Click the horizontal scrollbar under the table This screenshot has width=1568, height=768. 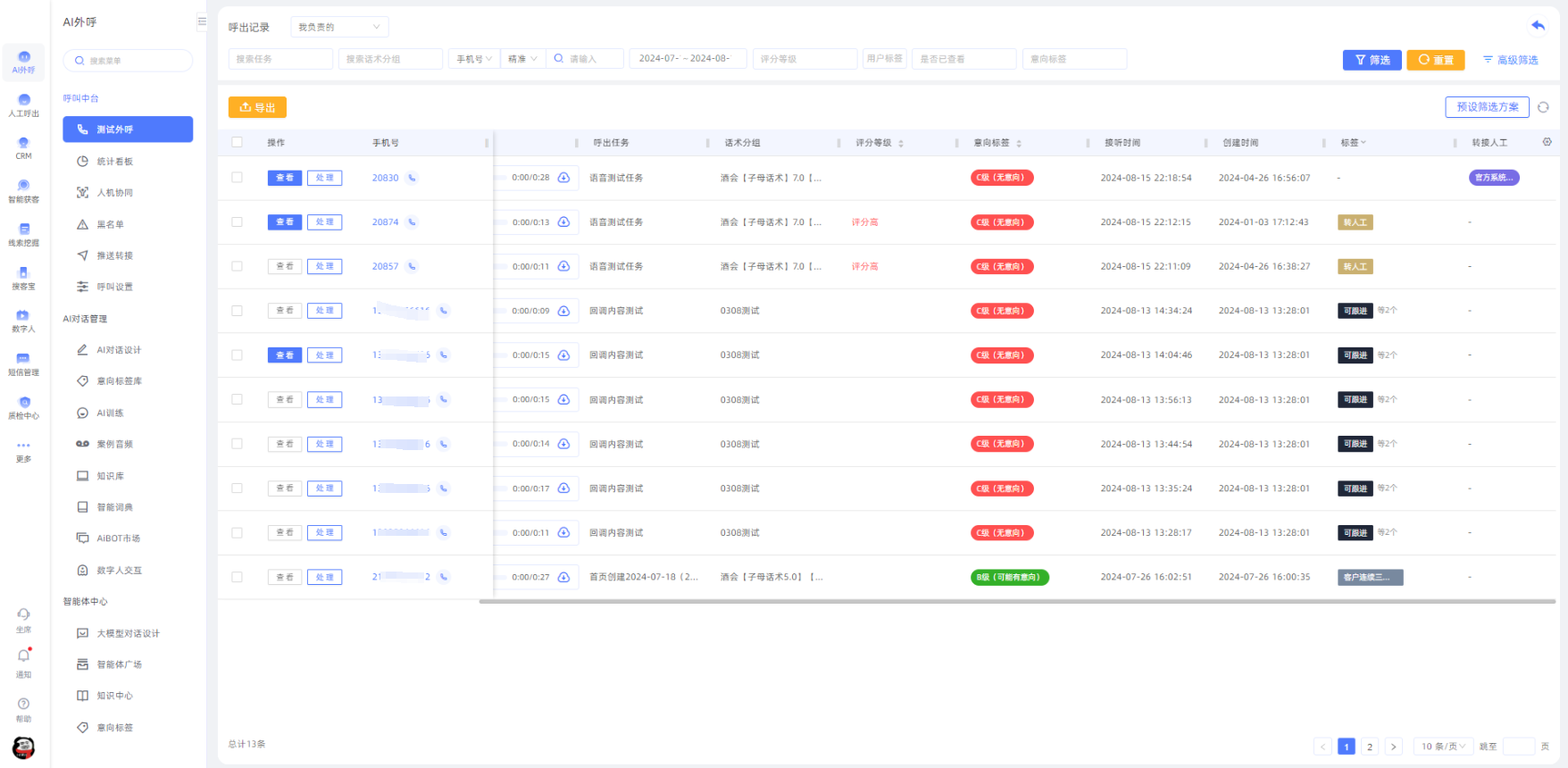(x=1016, y=602)
